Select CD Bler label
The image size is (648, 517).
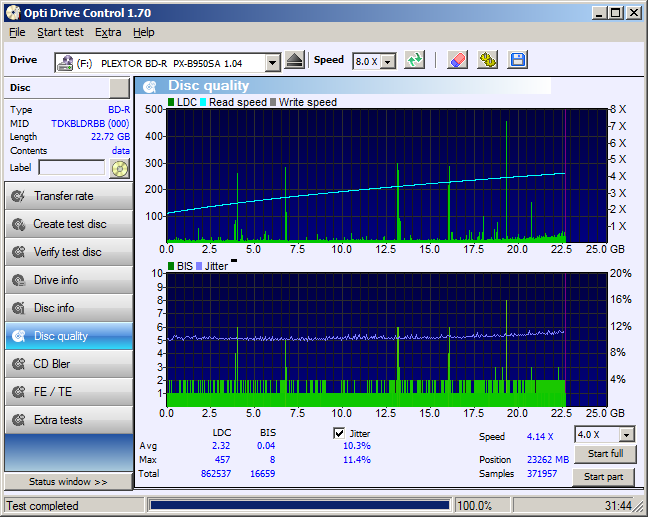52,364
